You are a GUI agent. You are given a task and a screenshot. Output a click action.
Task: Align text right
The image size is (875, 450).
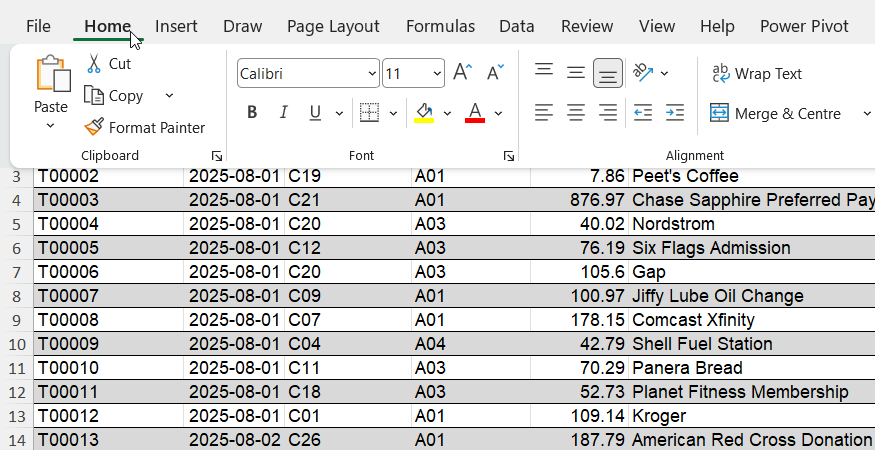pos(608,113)
